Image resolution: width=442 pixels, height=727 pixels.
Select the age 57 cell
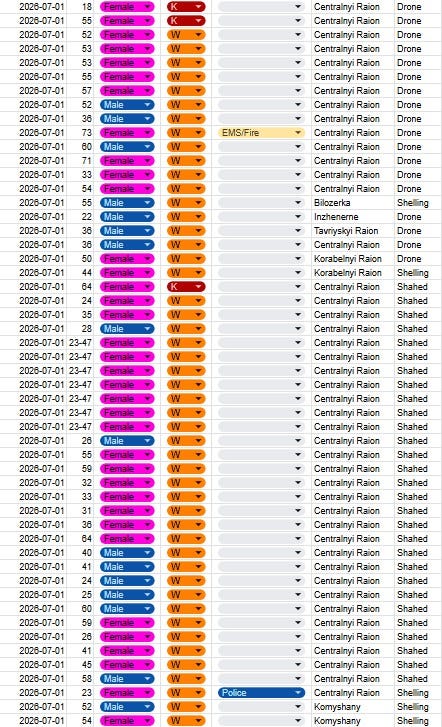[80, 91]
